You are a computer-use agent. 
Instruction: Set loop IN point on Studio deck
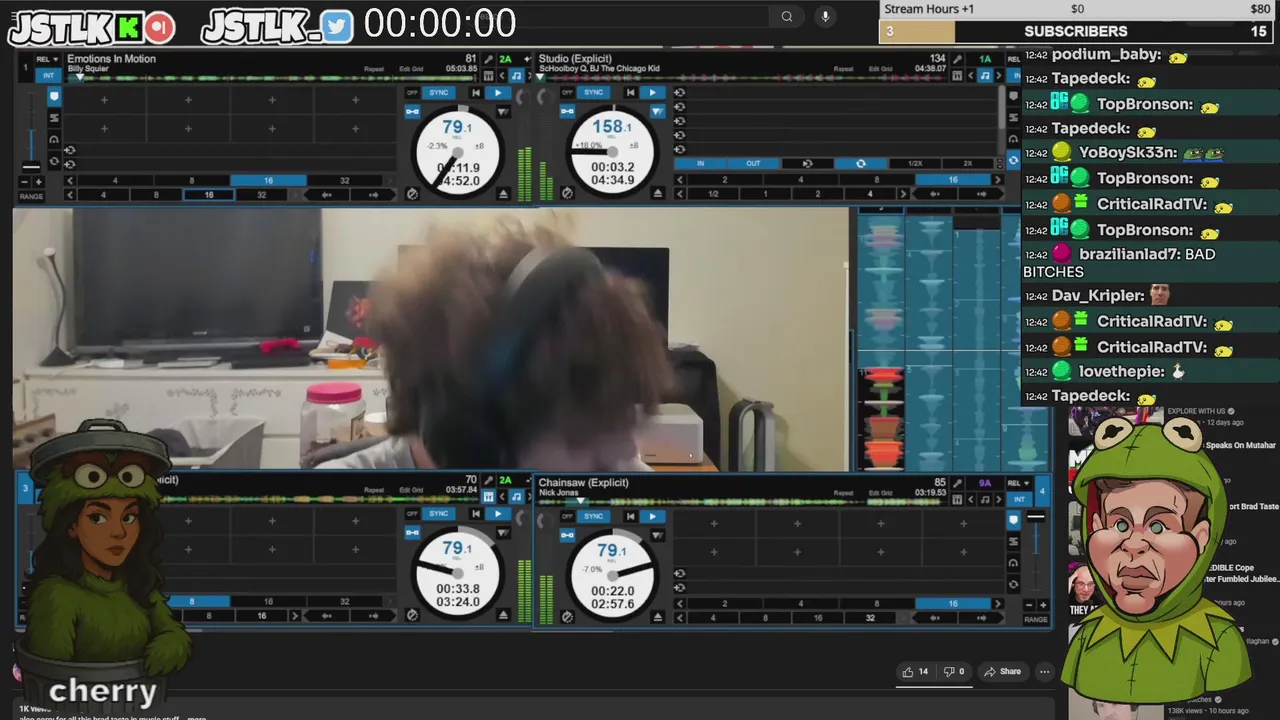700,164
